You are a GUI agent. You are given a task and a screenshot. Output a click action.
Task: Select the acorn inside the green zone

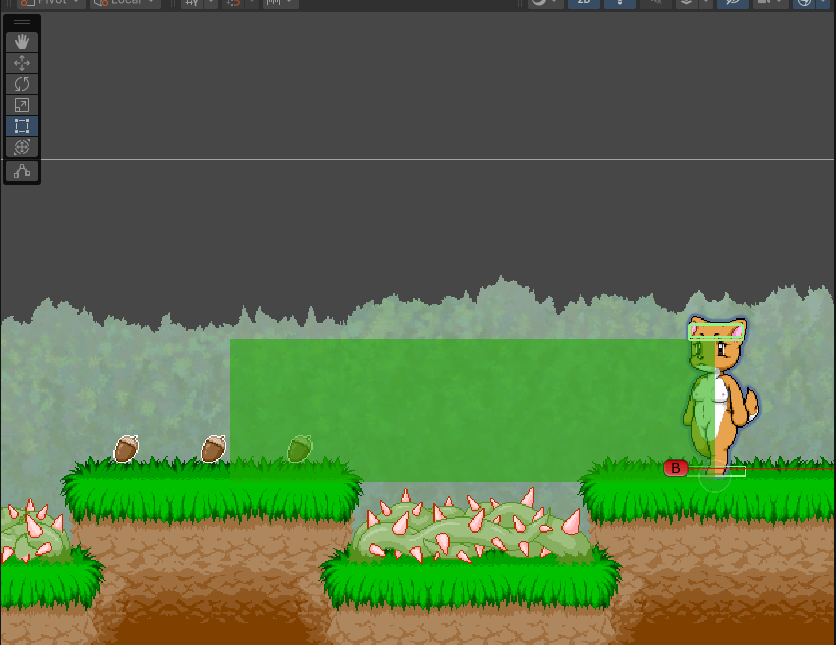[x=300, y=448]
